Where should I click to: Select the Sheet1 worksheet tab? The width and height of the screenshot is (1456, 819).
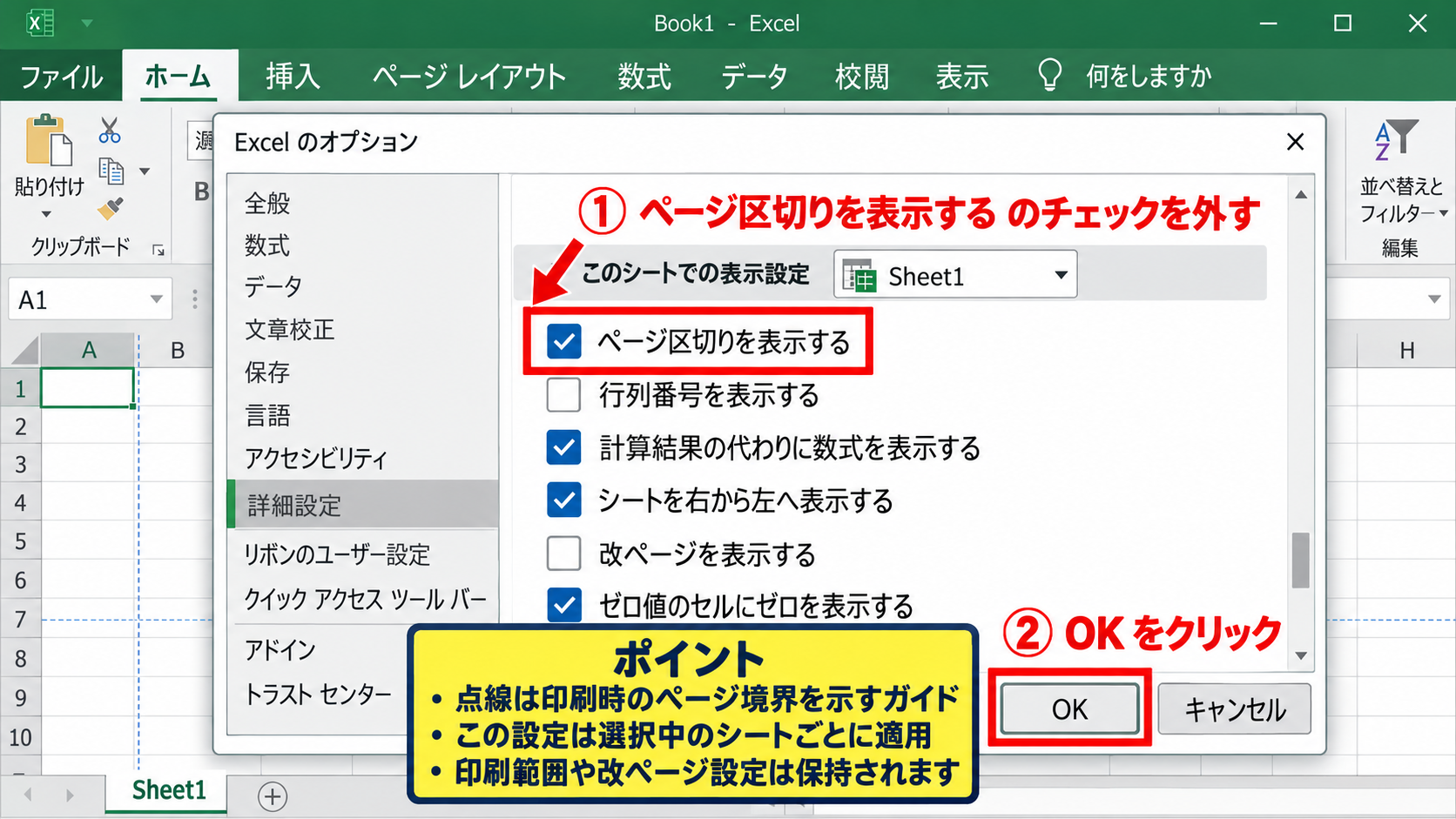pyautogui.click(x=168, y=791)
